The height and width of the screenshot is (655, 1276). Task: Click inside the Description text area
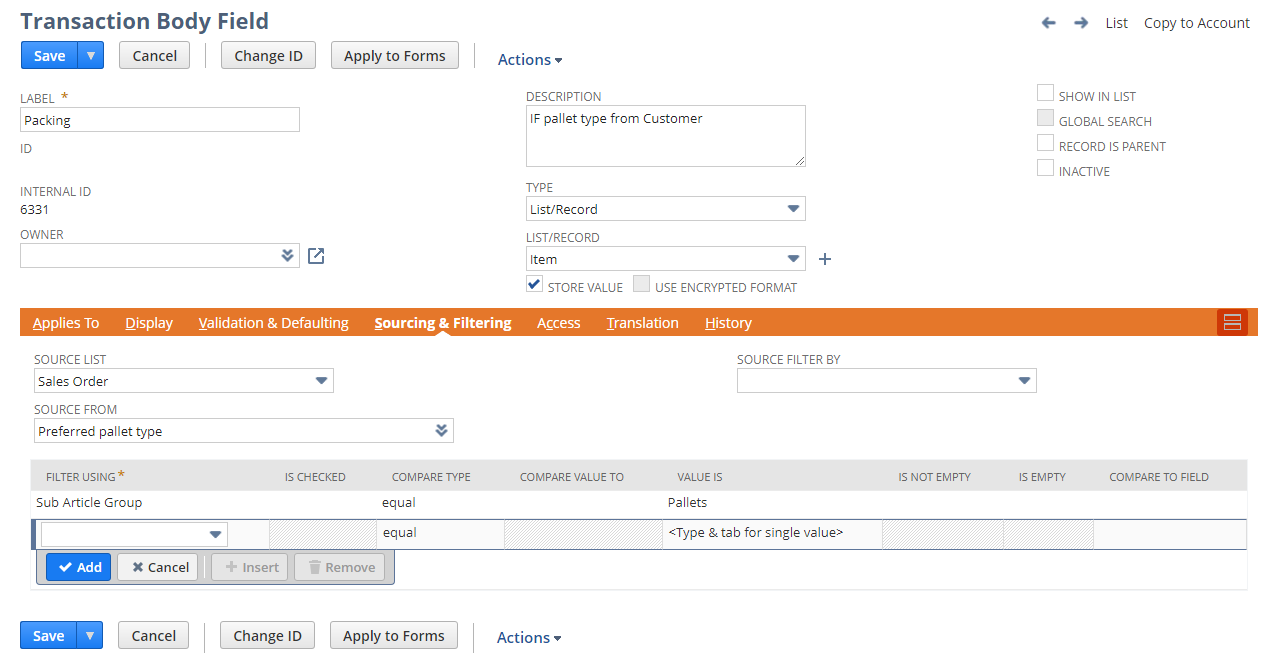[665, 135]
